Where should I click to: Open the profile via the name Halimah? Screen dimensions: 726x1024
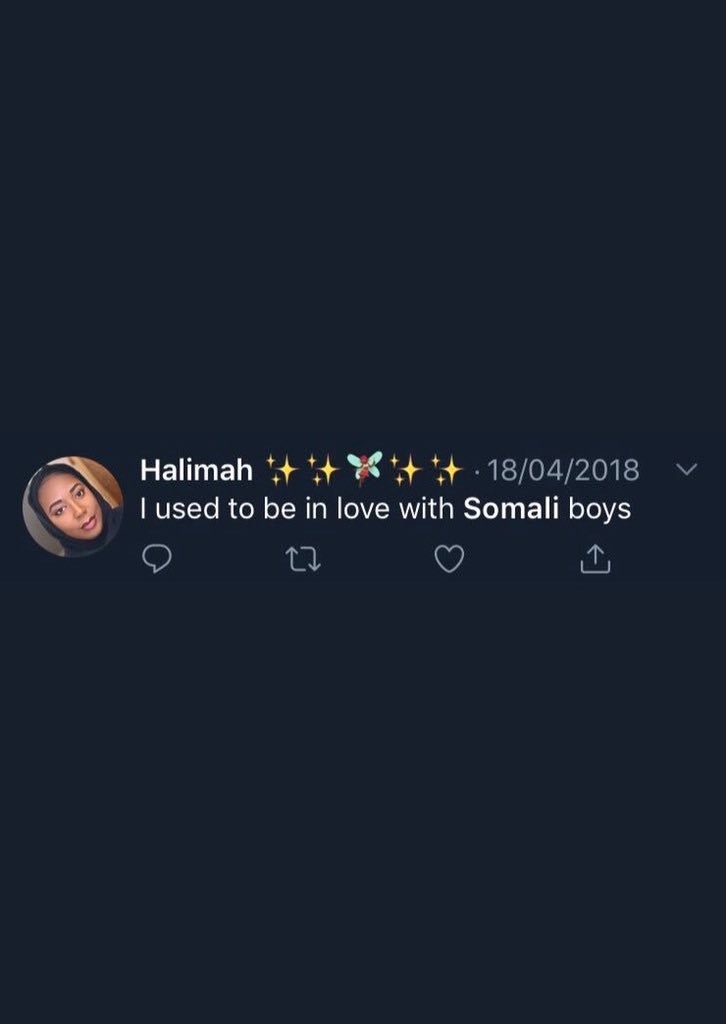pyautogui.click(x=197, y=470)
